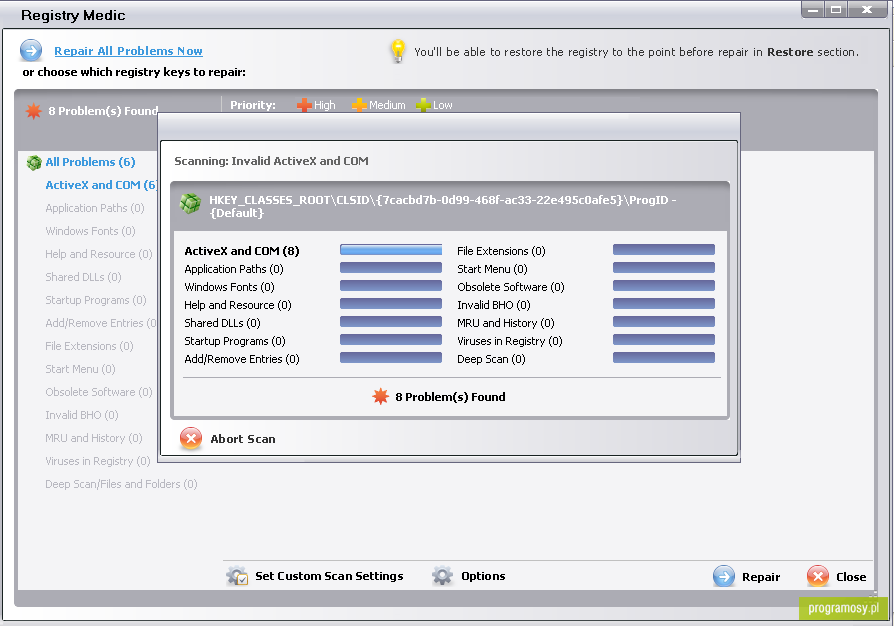Open Set Custom Scan Settings
The height and width of the screenshot is (626, 894).
click(329, 576)
